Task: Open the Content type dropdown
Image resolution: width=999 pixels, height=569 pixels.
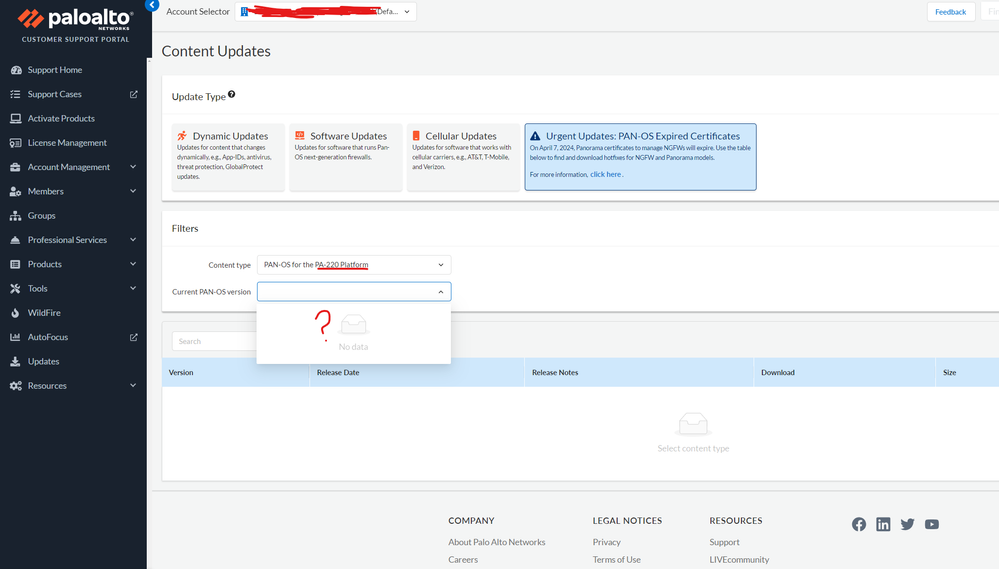Action: pos(354,265)
